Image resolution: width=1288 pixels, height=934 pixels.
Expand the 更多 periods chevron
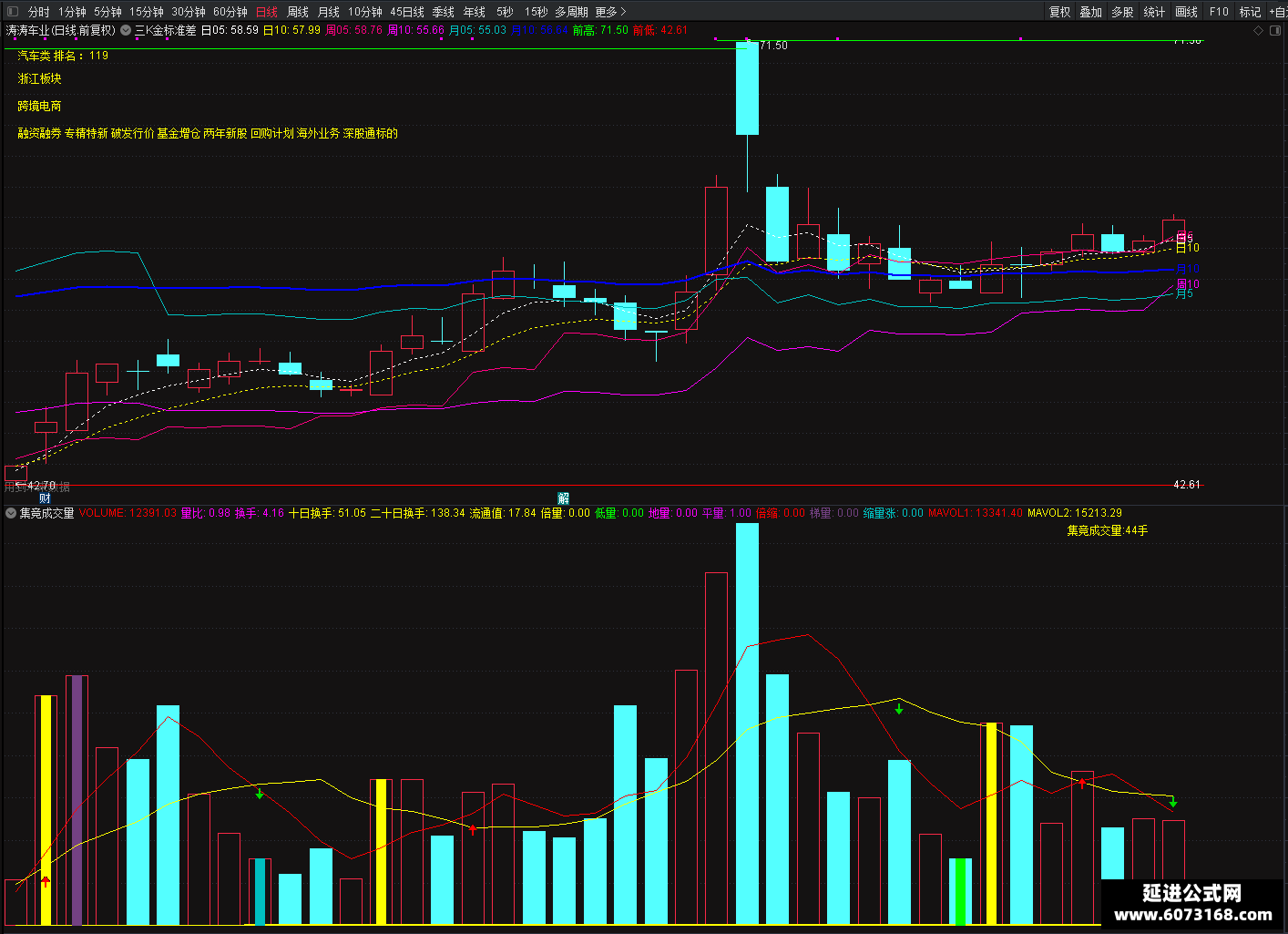point(623,12)
